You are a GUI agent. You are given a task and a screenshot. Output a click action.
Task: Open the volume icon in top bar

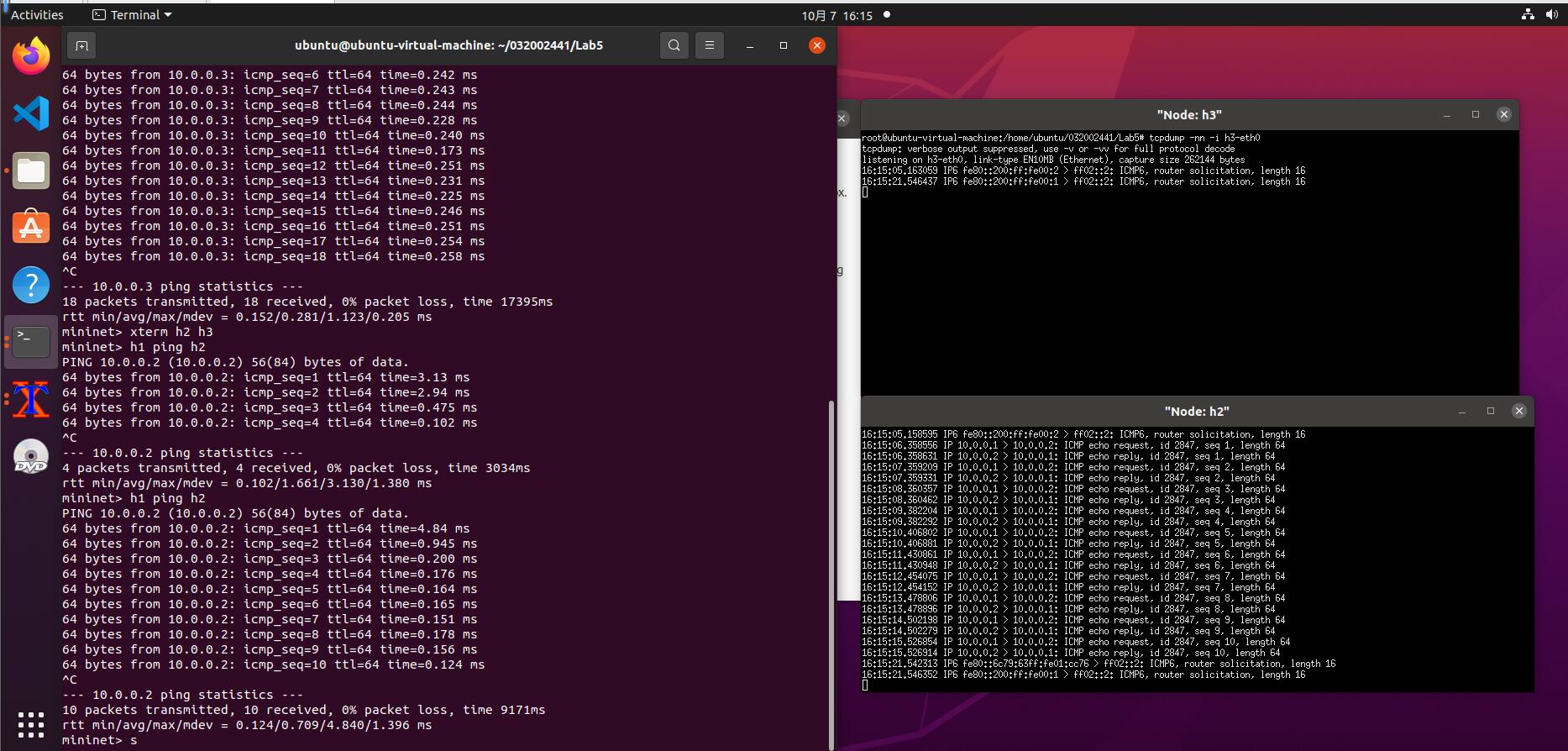1551,15
